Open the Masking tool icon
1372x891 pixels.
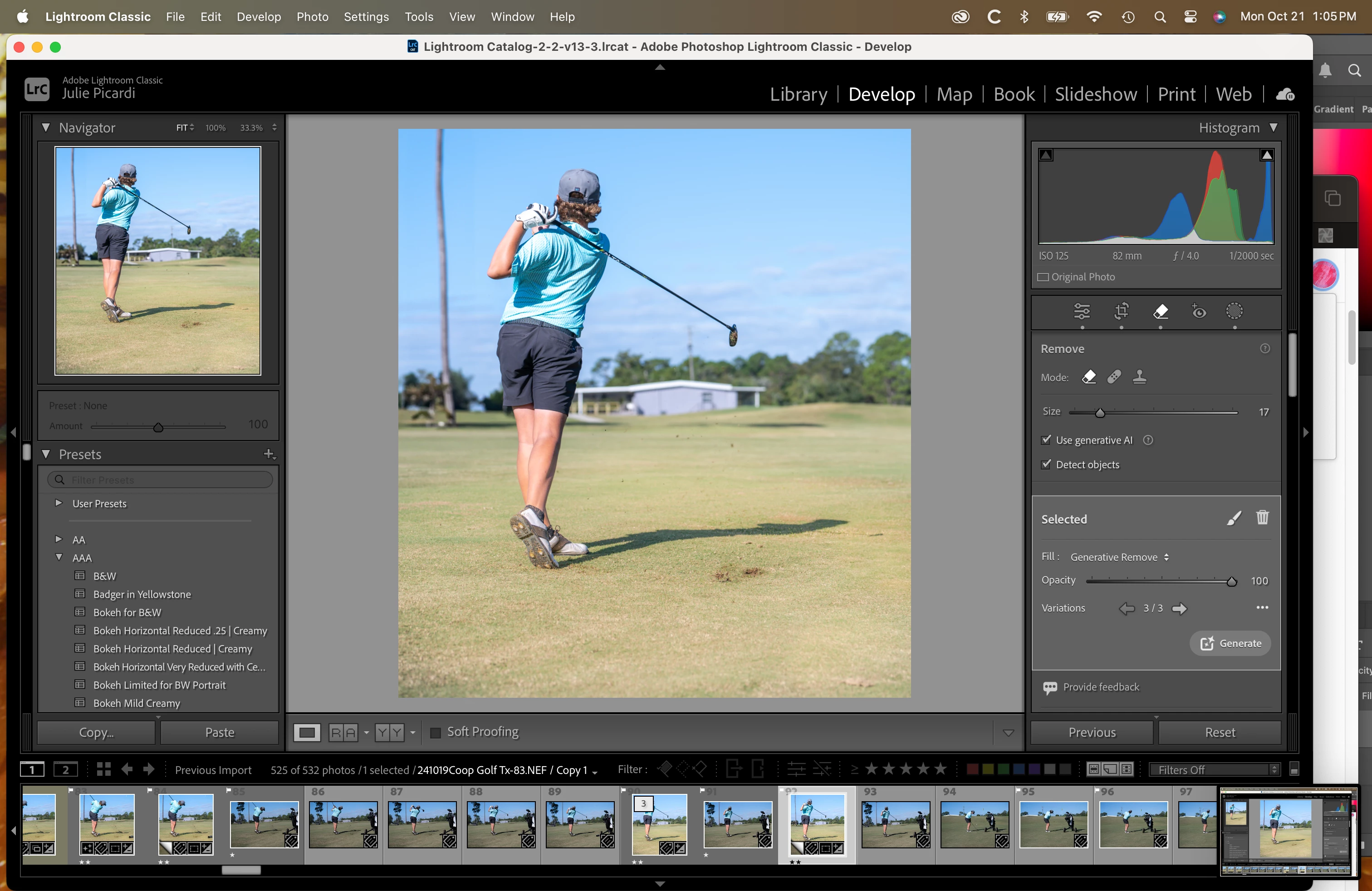(1234, 311)
